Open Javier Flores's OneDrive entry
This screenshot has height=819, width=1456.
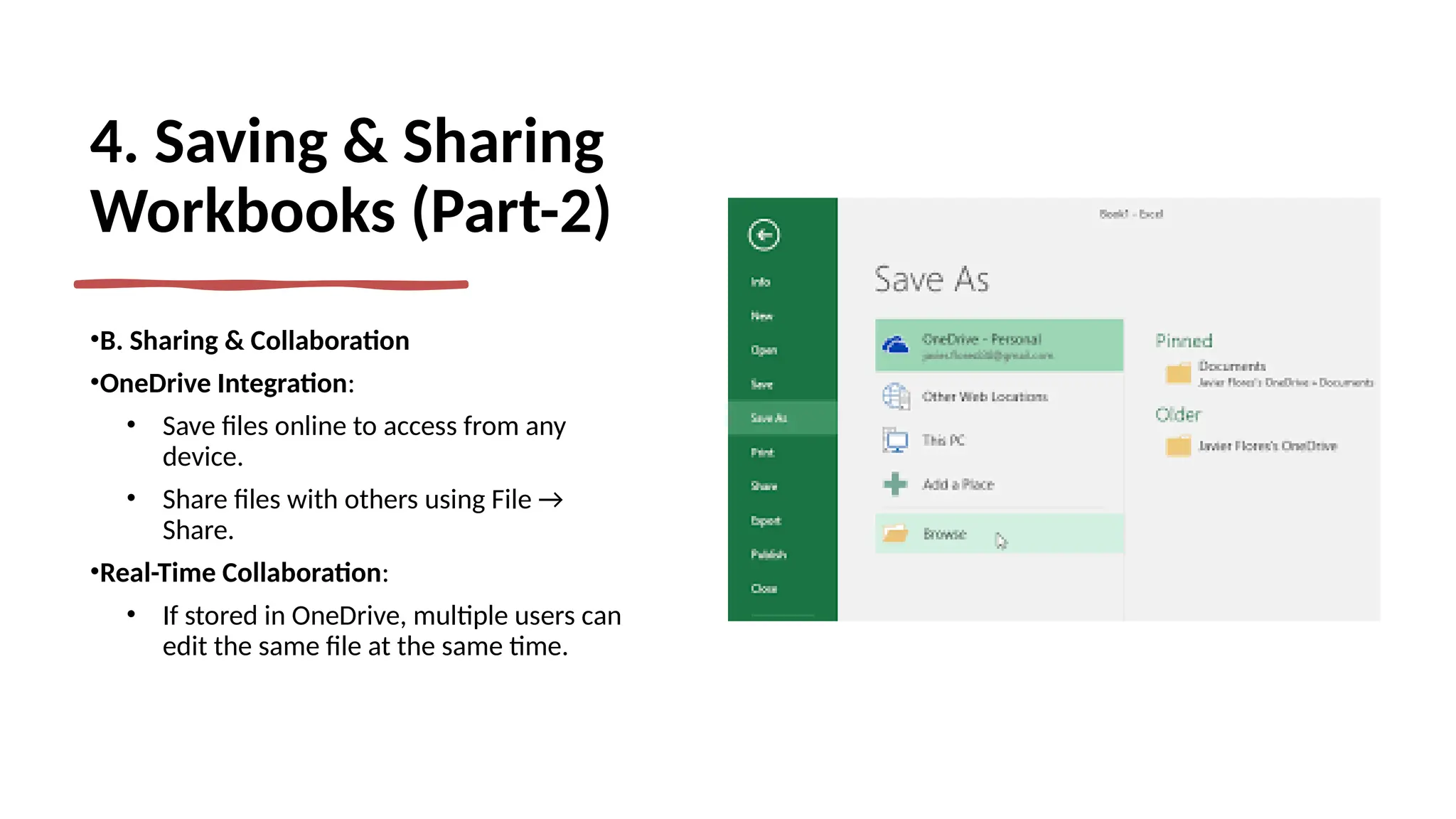pos(1267,446)
